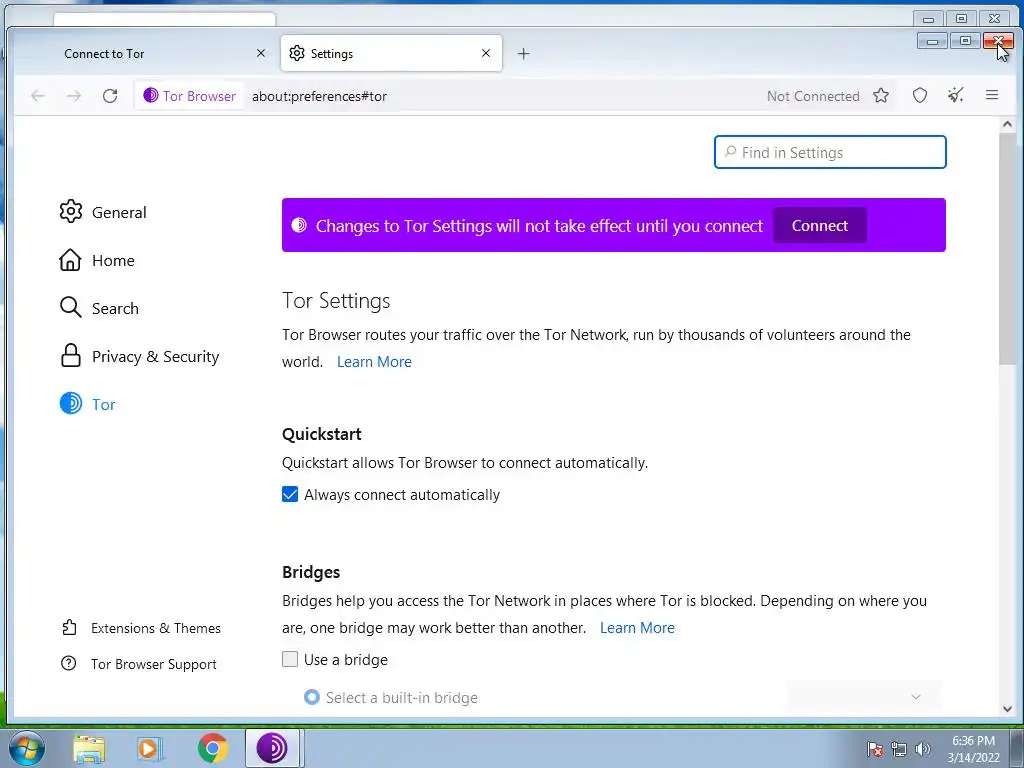Click the Tor Browser identity icon in address bar

point(189,96)
